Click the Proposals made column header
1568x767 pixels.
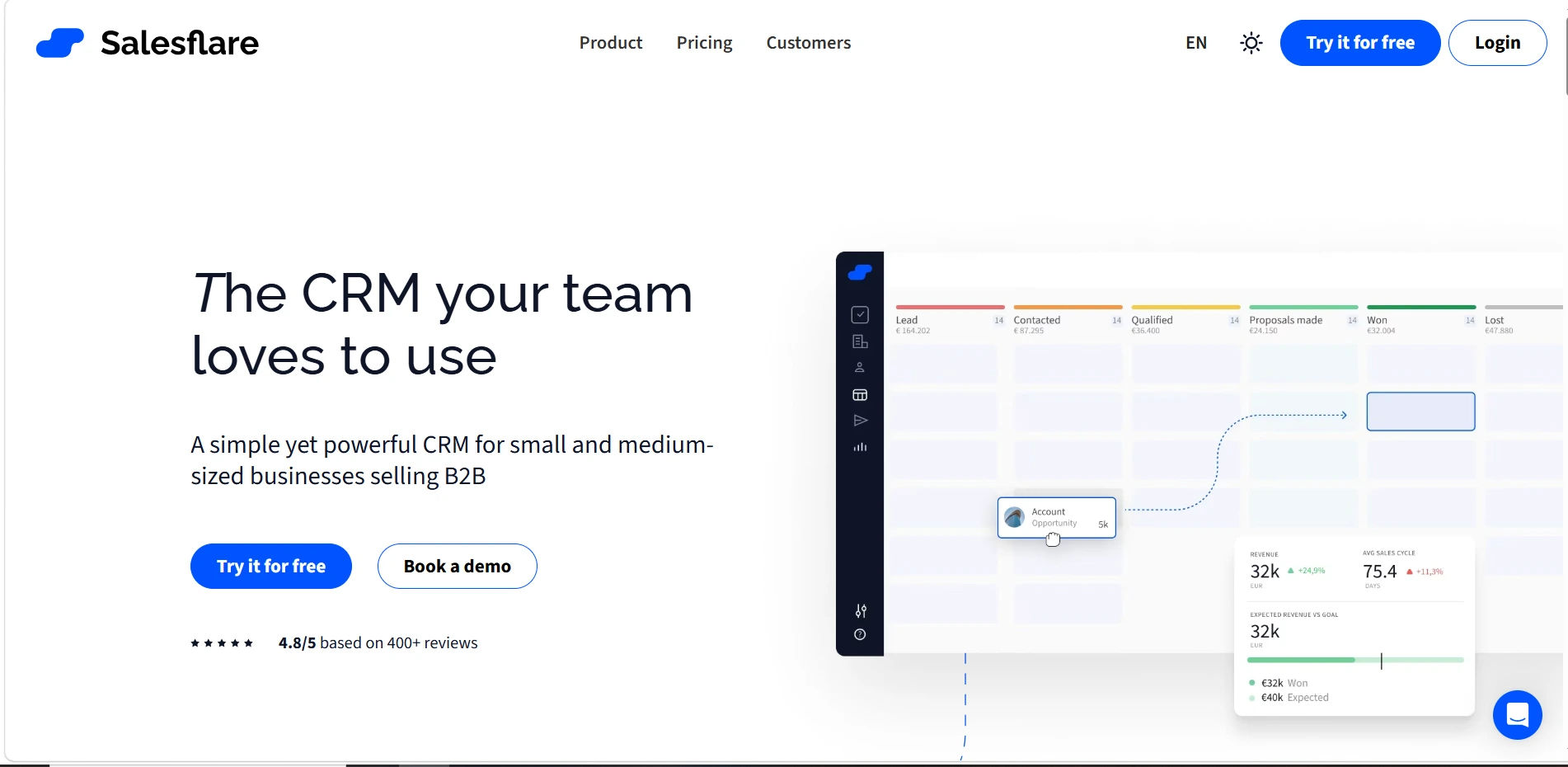point(1303,320)
